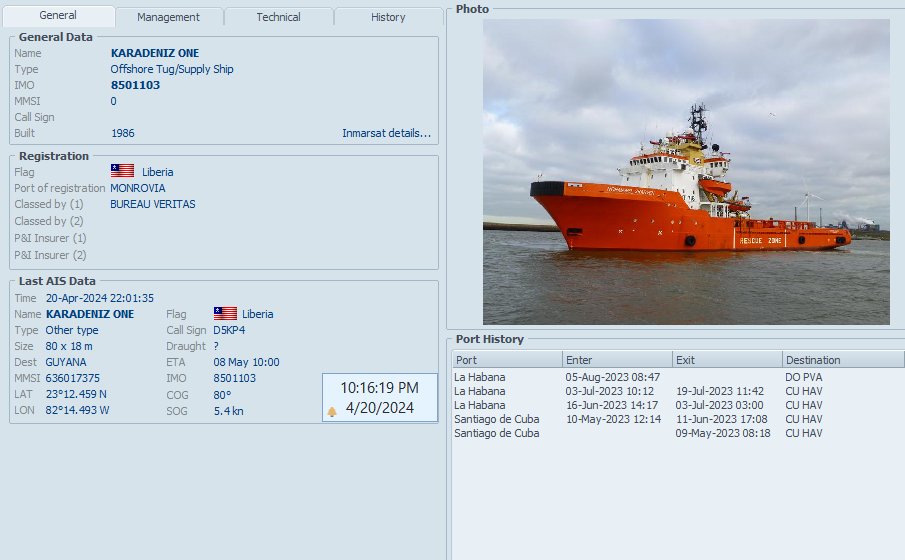Select Santiago de Cuba row exited 09-May-2023
Screen dimensions: 905x560
[678, 434]
